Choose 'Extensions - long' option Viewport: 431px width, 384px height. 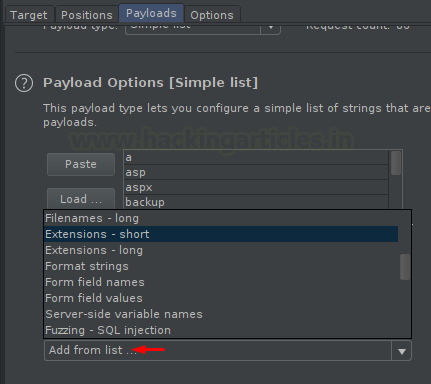coord(221,250)
